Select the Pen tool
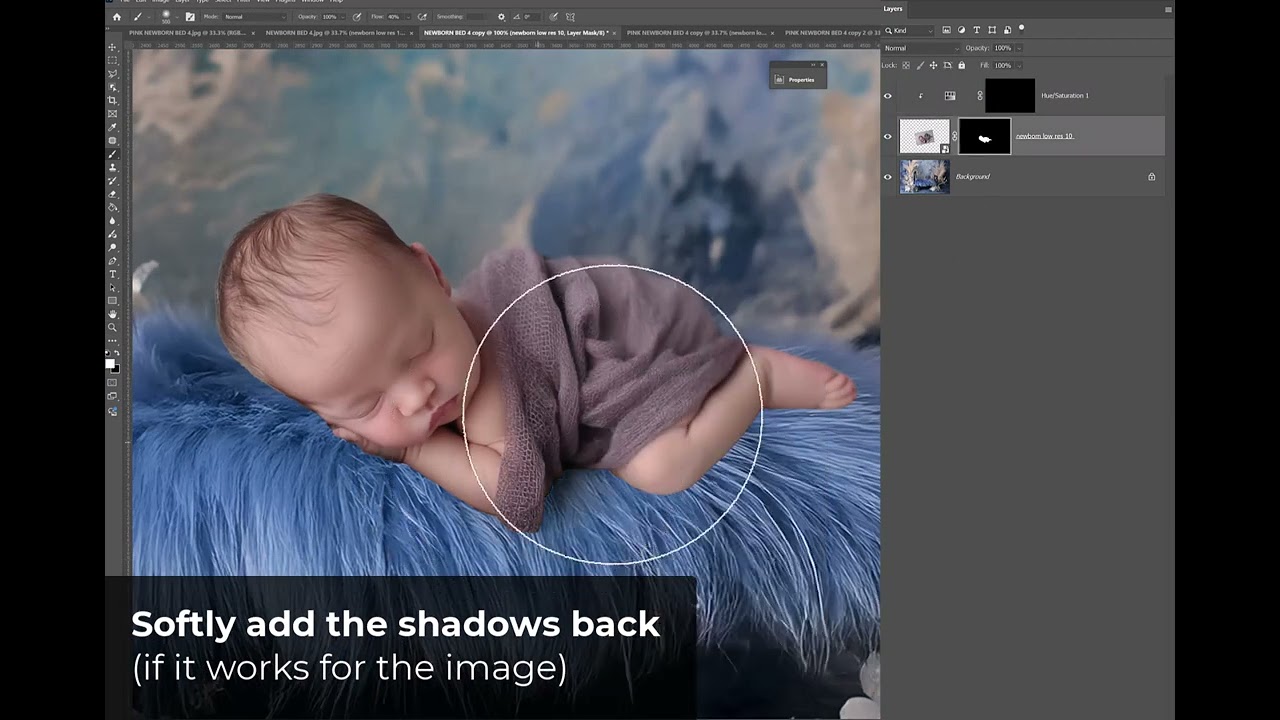The image size is (1280, 720). click(112, 260)
